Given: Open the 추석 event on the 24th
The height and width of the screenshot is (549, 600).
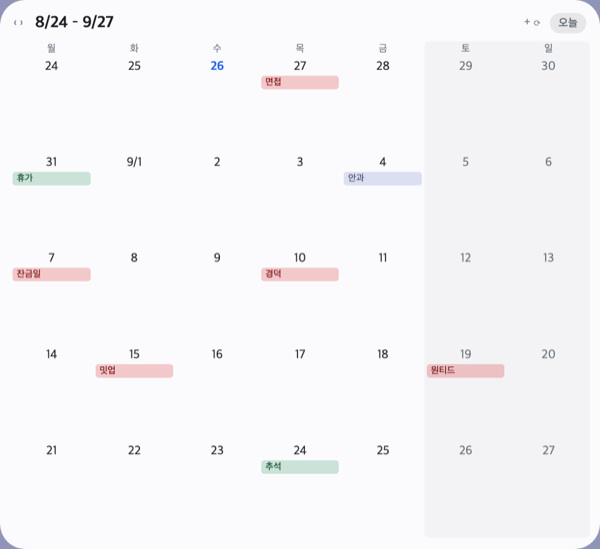Looking at the screenshot, I should click(x=300, y=467).
